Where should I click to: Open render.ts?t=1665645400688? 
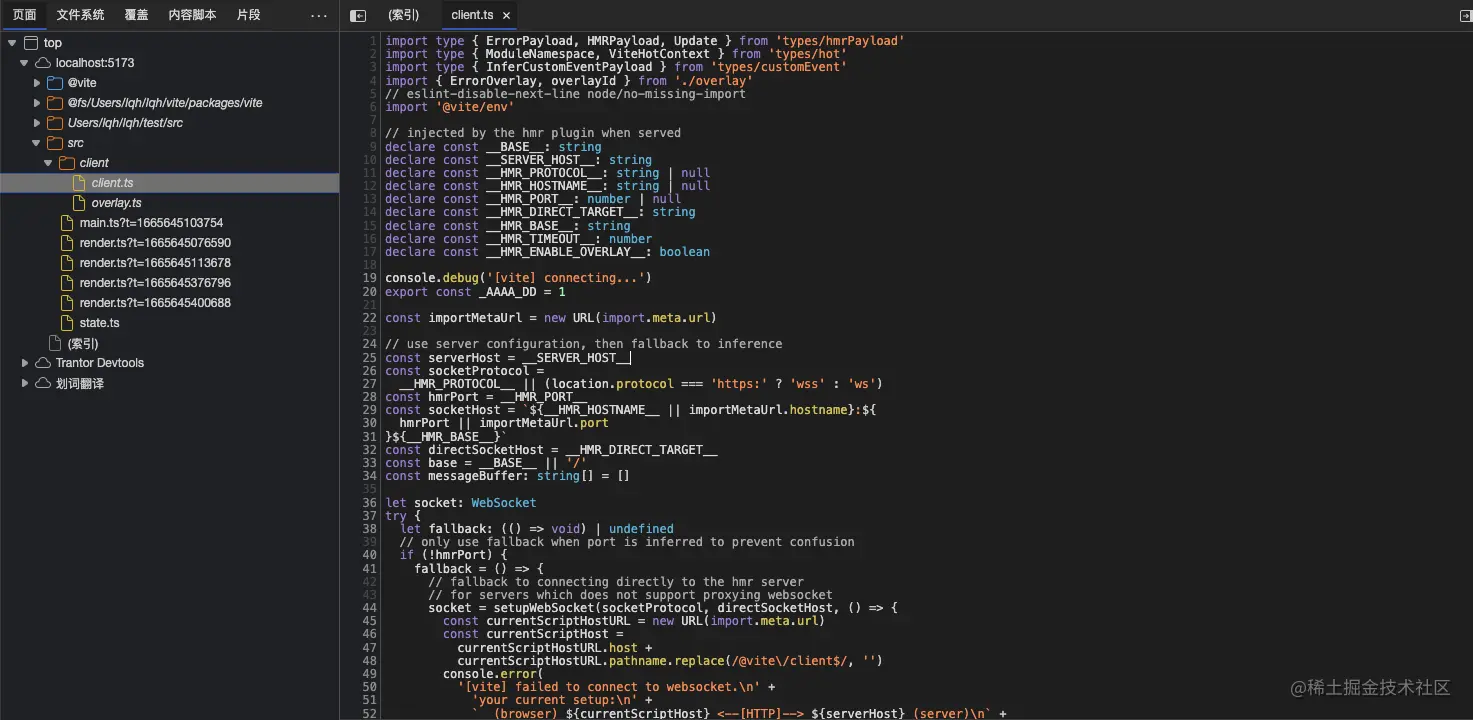pyautogui.click(x=155, y=303)
